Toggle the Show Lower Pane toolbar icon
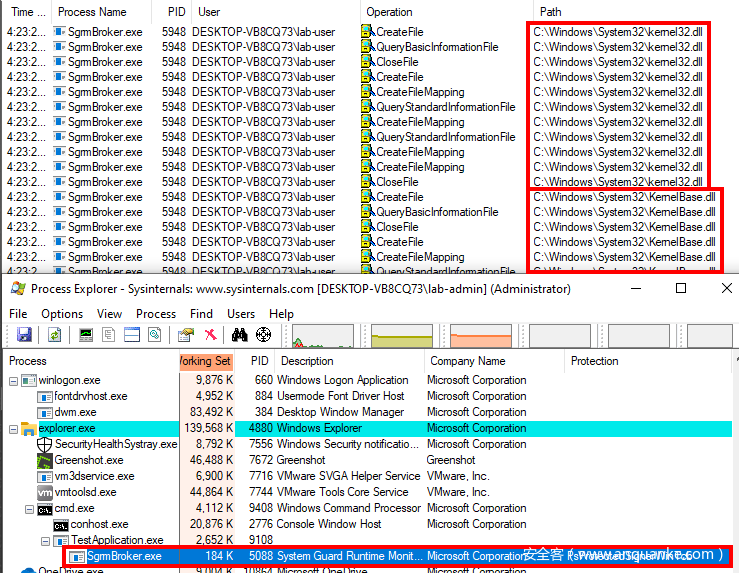739x573 pixels. pos(132,335)
